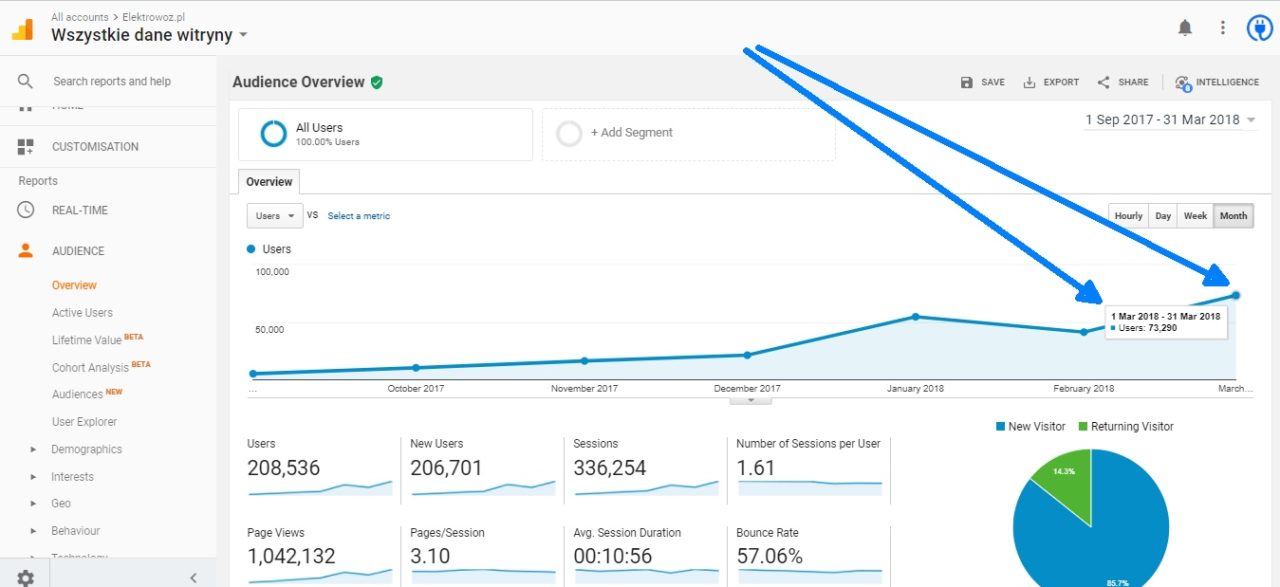Click the November 2017 data point

tap(584, 361)
